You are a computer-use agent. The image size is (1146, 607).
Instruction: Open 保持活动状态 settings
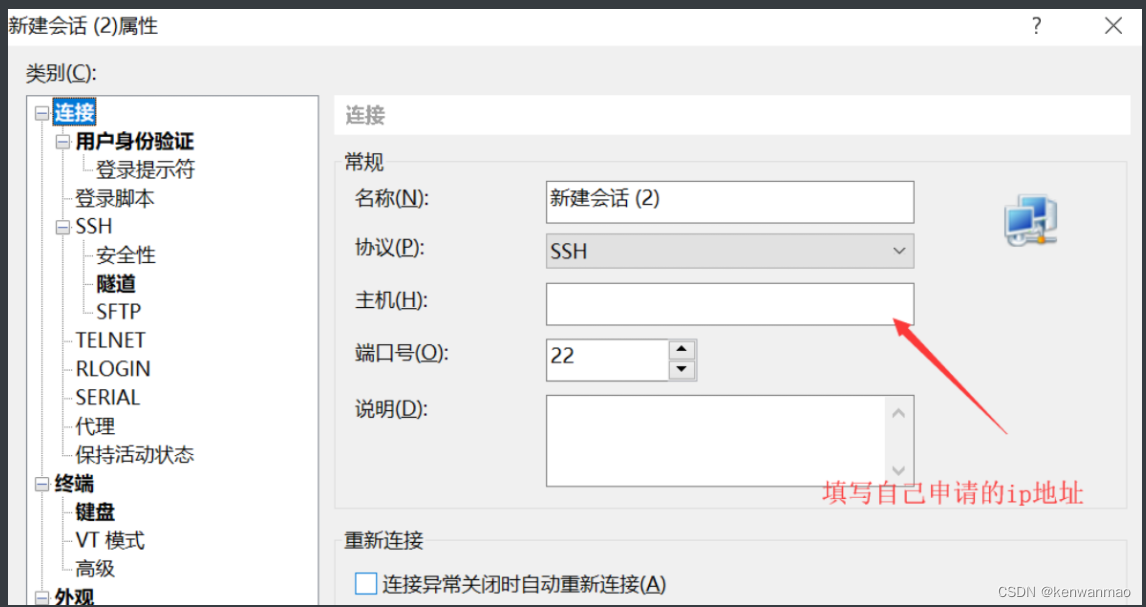click(134, 455)
